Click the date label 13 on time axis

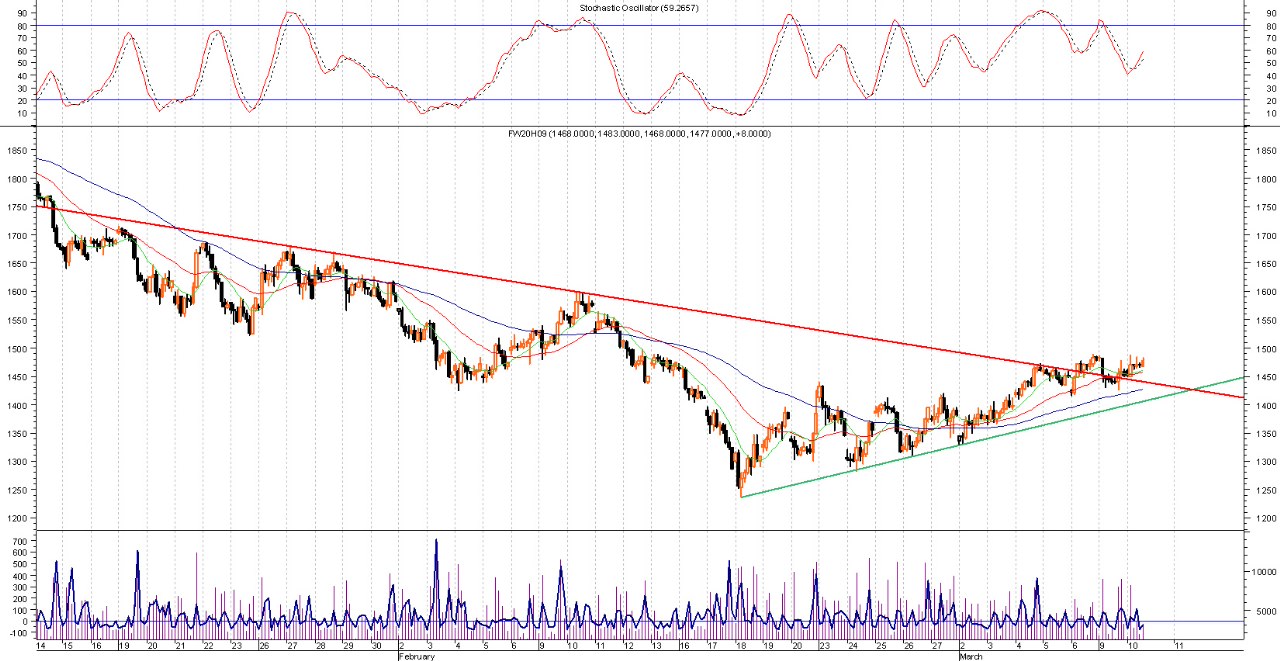pos(655,646)
